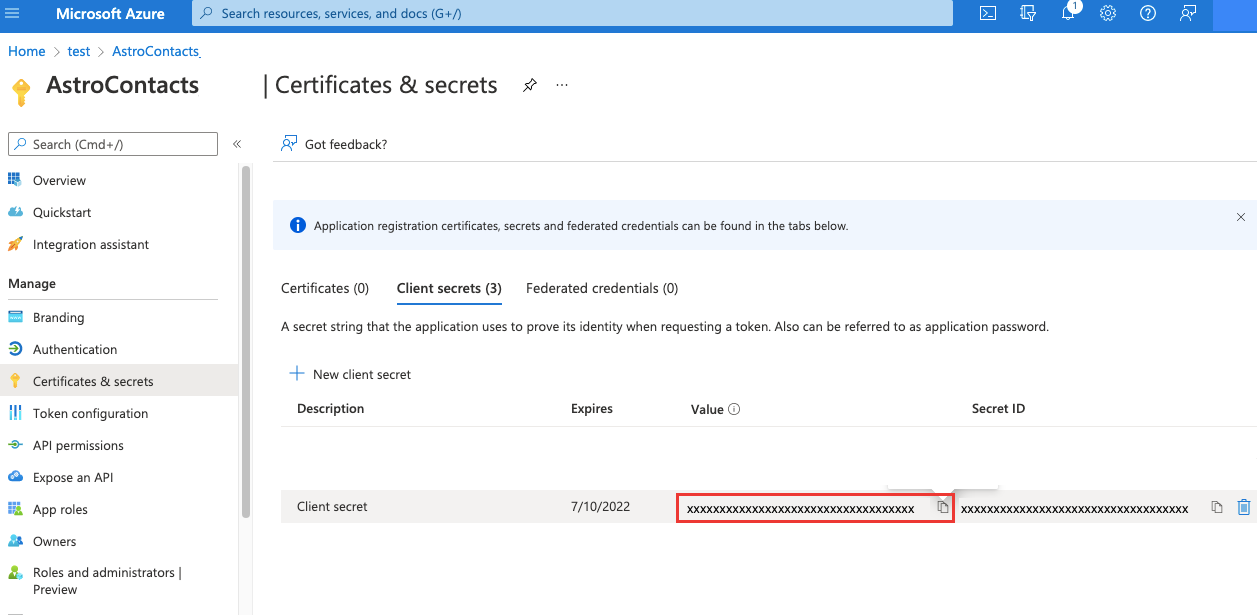The width and height of the screenshot is (1257, 615).
Task: Sort by the Description column header
Action: pos(331,409)
